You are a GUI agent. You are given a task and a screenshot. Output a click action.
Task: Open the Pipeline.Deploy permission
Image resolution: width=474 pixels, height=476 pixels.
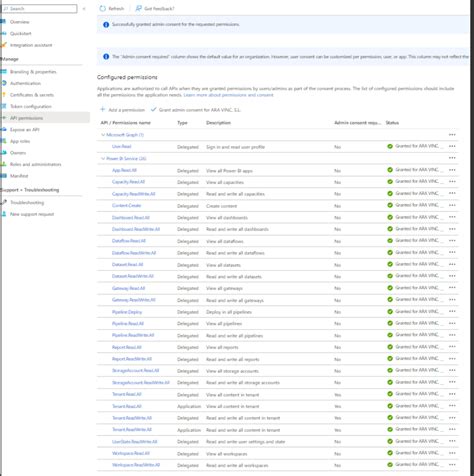[x=127, y=312]
